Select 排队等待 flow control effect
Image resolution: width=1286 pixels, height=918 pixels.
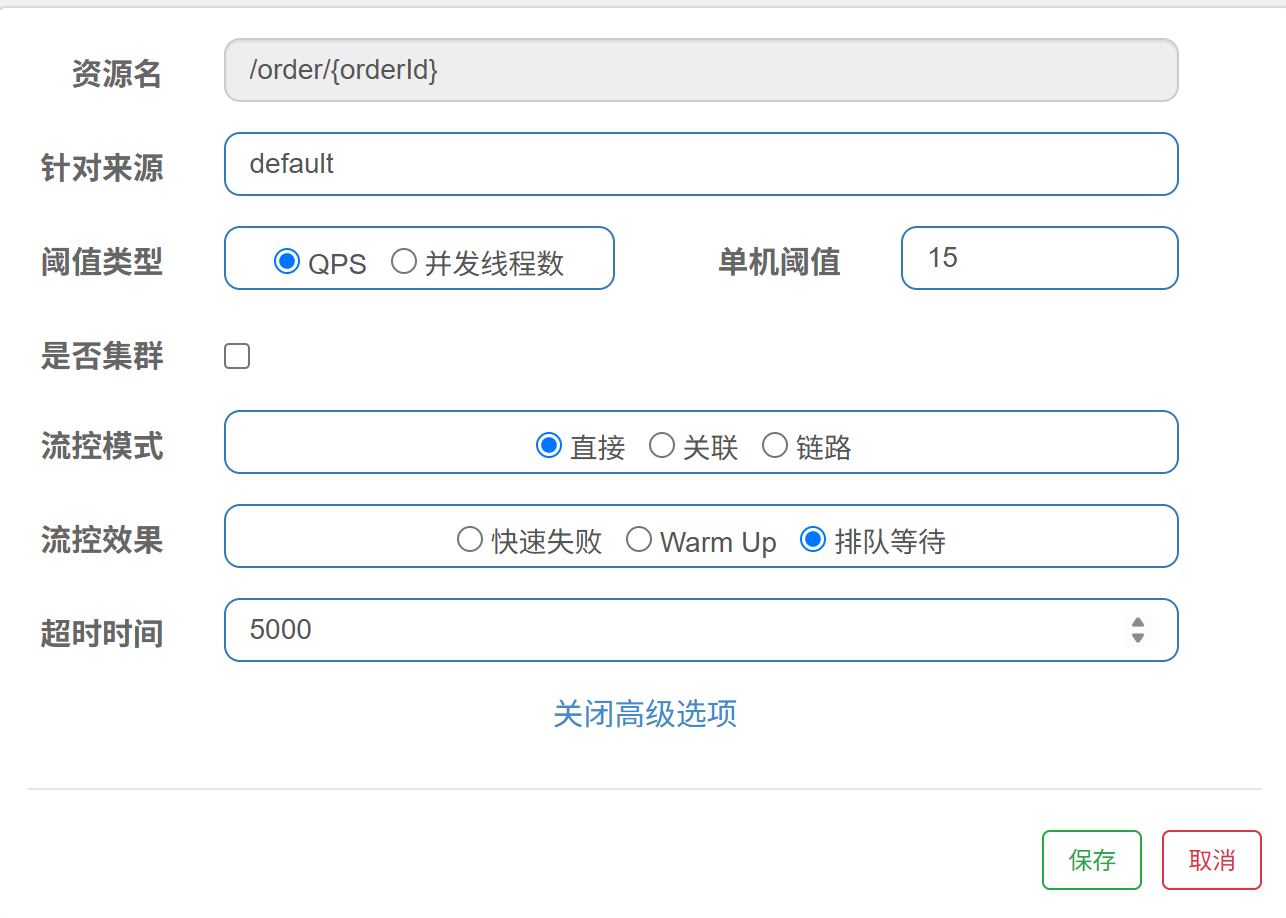[x=813, y=540]
